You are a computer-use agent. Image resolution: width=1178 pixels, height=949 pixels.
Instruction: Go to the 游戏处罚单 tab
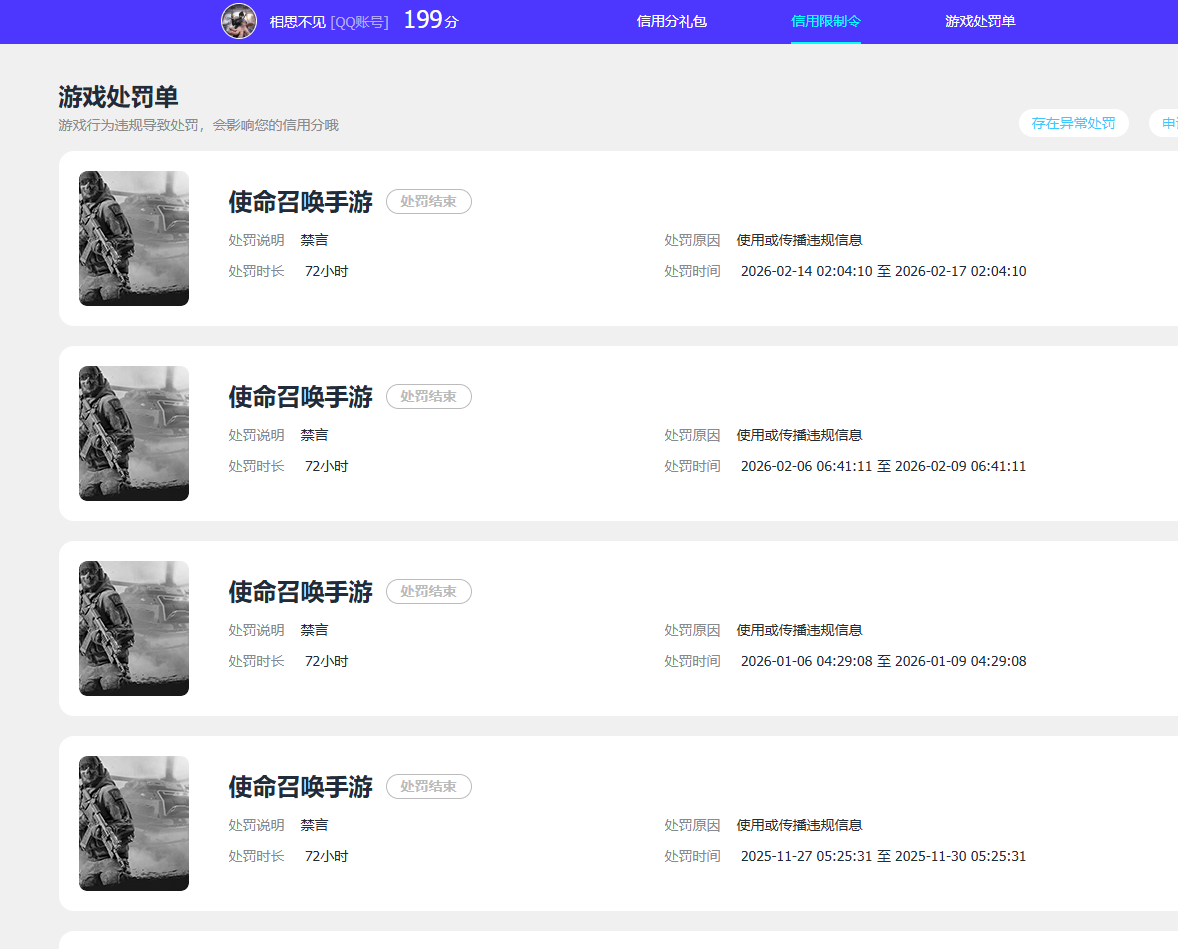(x=980, y=21)
